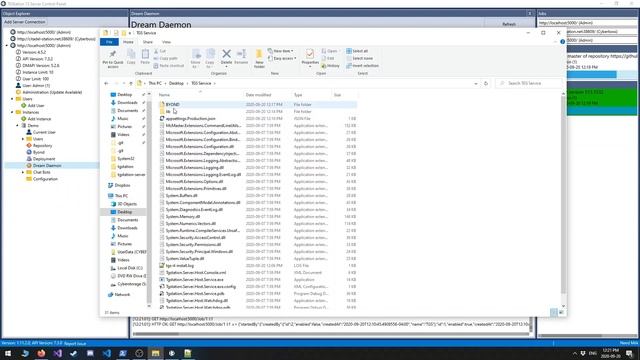Go back with Explorer's back arrow

(x=107, y=83)
